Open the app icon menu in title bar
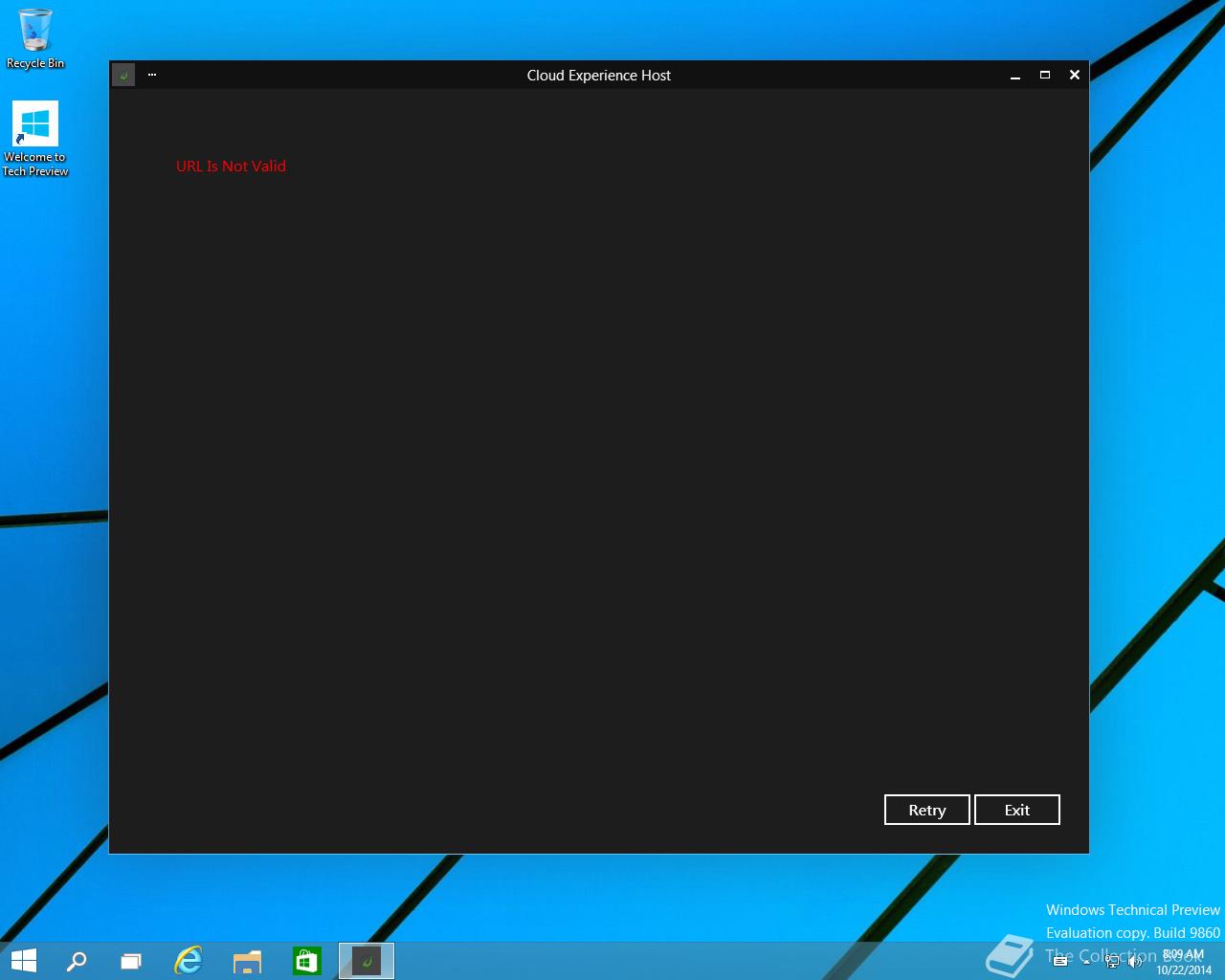The width and height of the screenshot is (1225, 980). tap(123, 75)
